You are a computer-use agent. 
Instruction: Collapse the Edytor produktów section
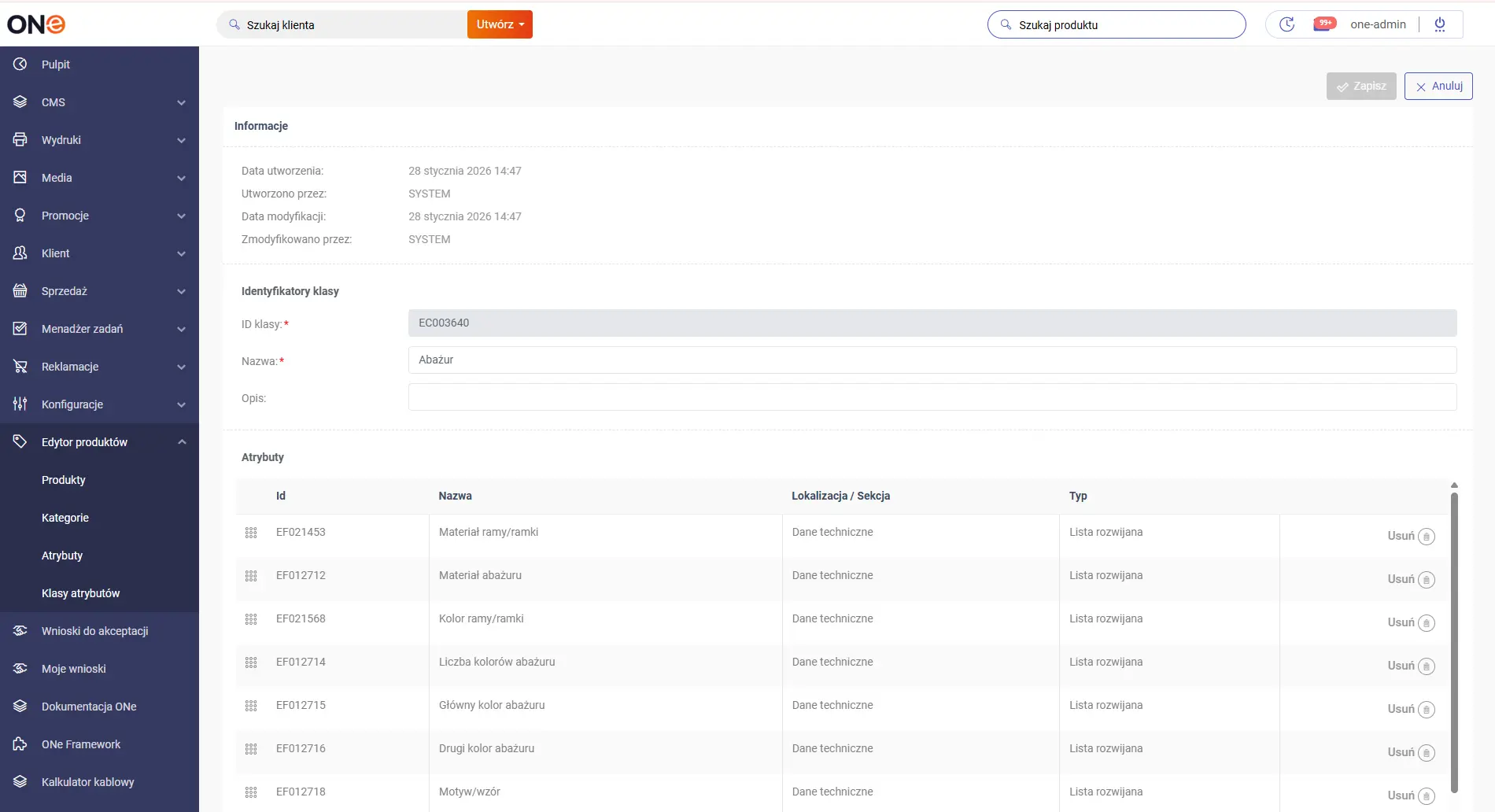coord(181,442)
